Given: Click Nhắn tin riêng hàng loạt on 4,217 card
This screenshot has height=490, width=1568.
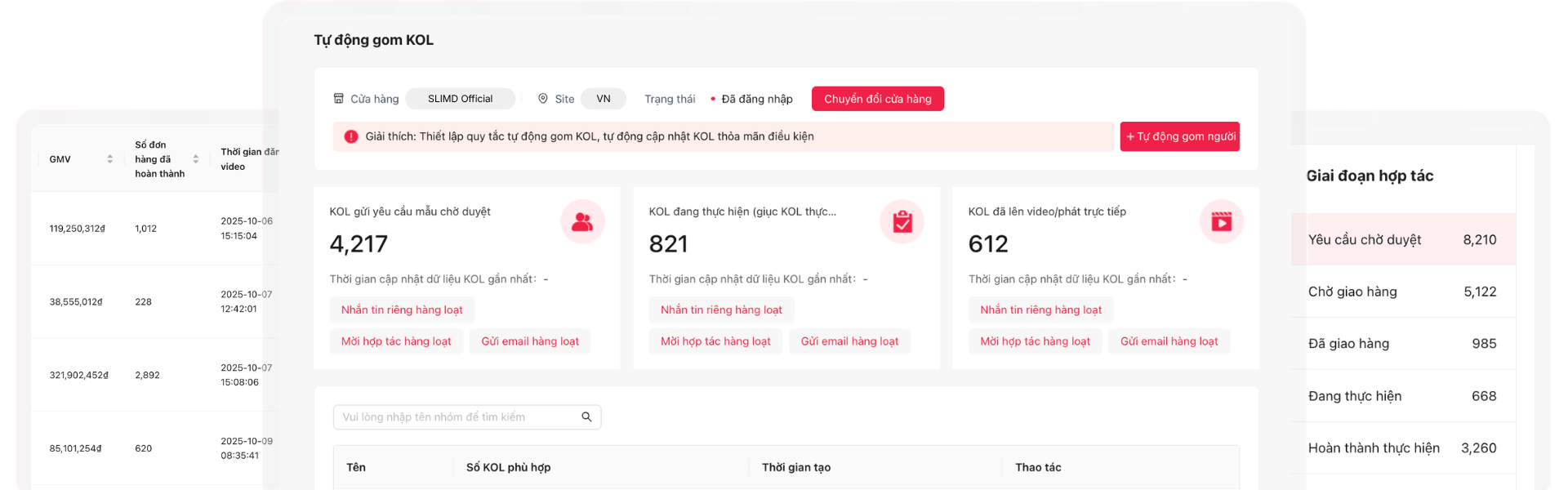Looking at the screenshot, I should 402,310.
